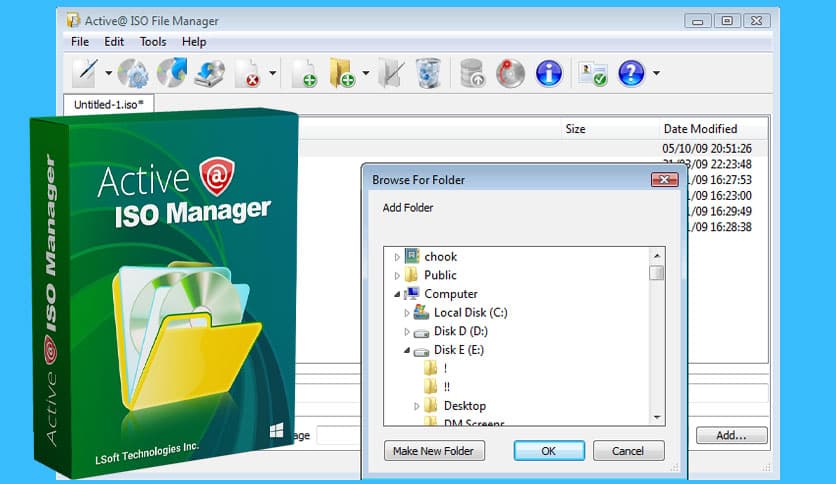Click the new ISO pencil-and-page icon
836x484 pixels.
[85, 73]
